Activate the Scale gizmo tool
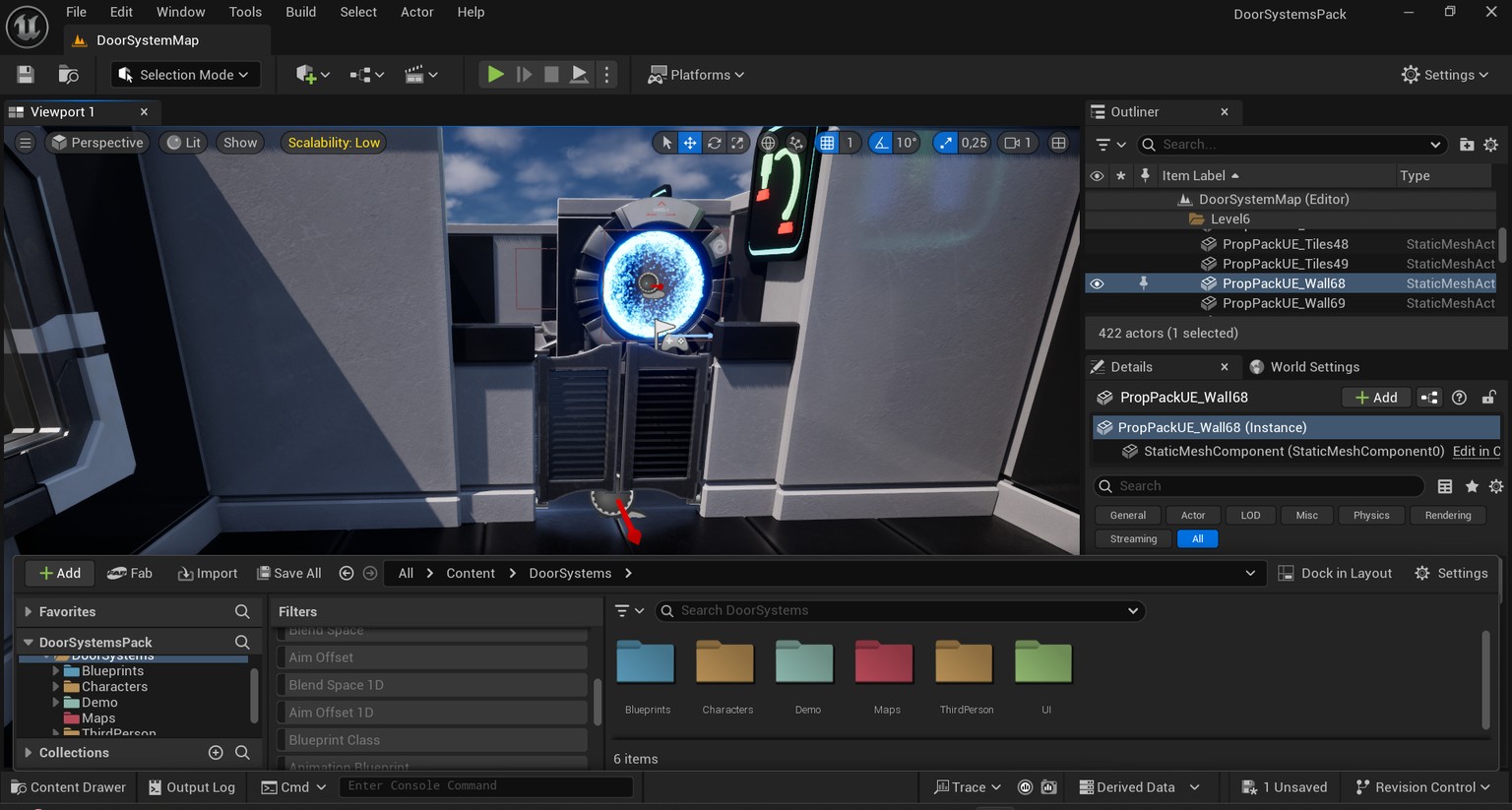 click(x=737, y=143)
